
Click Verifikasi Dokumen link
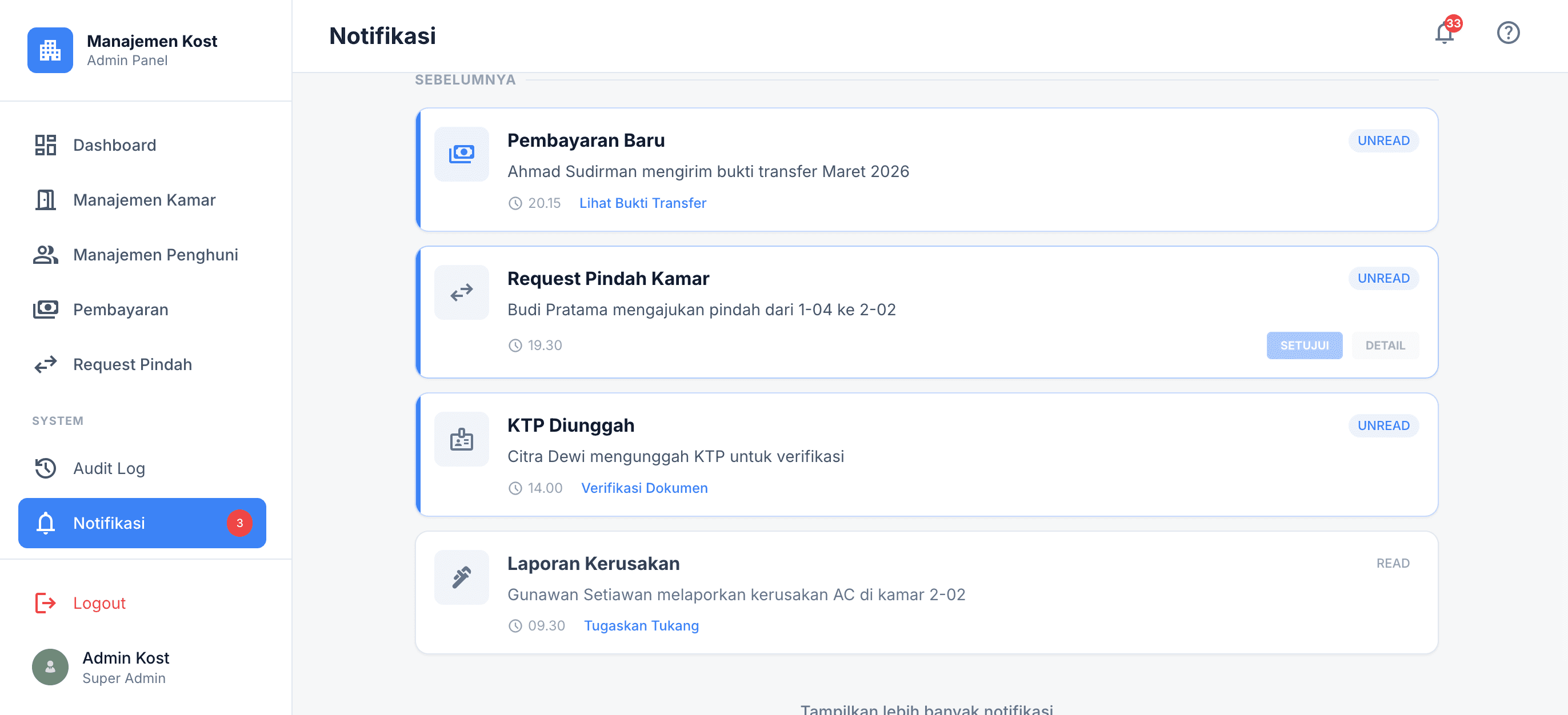(x=644, y=488)
